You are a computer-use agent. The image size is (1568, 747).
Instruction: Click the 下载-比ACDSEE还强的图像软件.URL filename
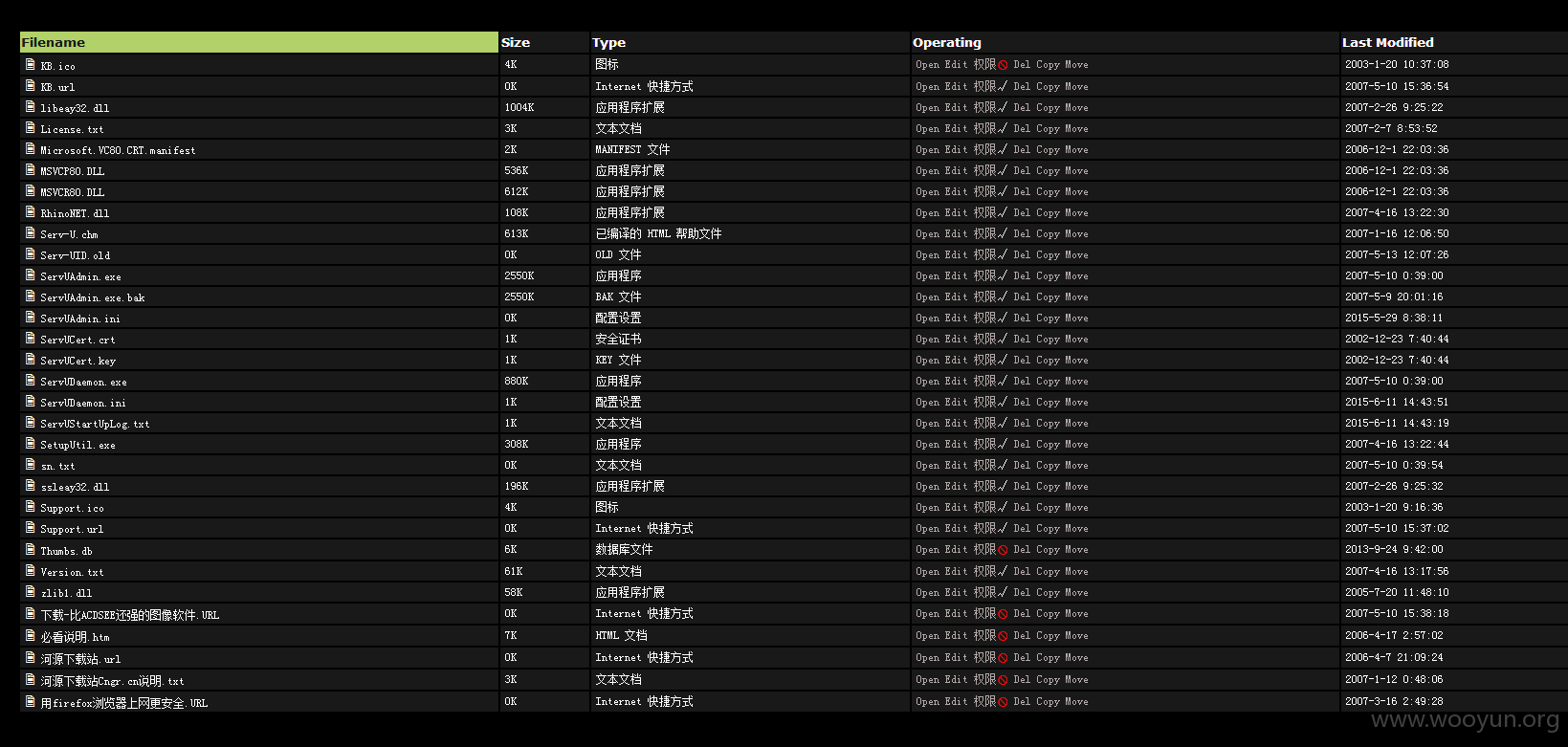130,615
